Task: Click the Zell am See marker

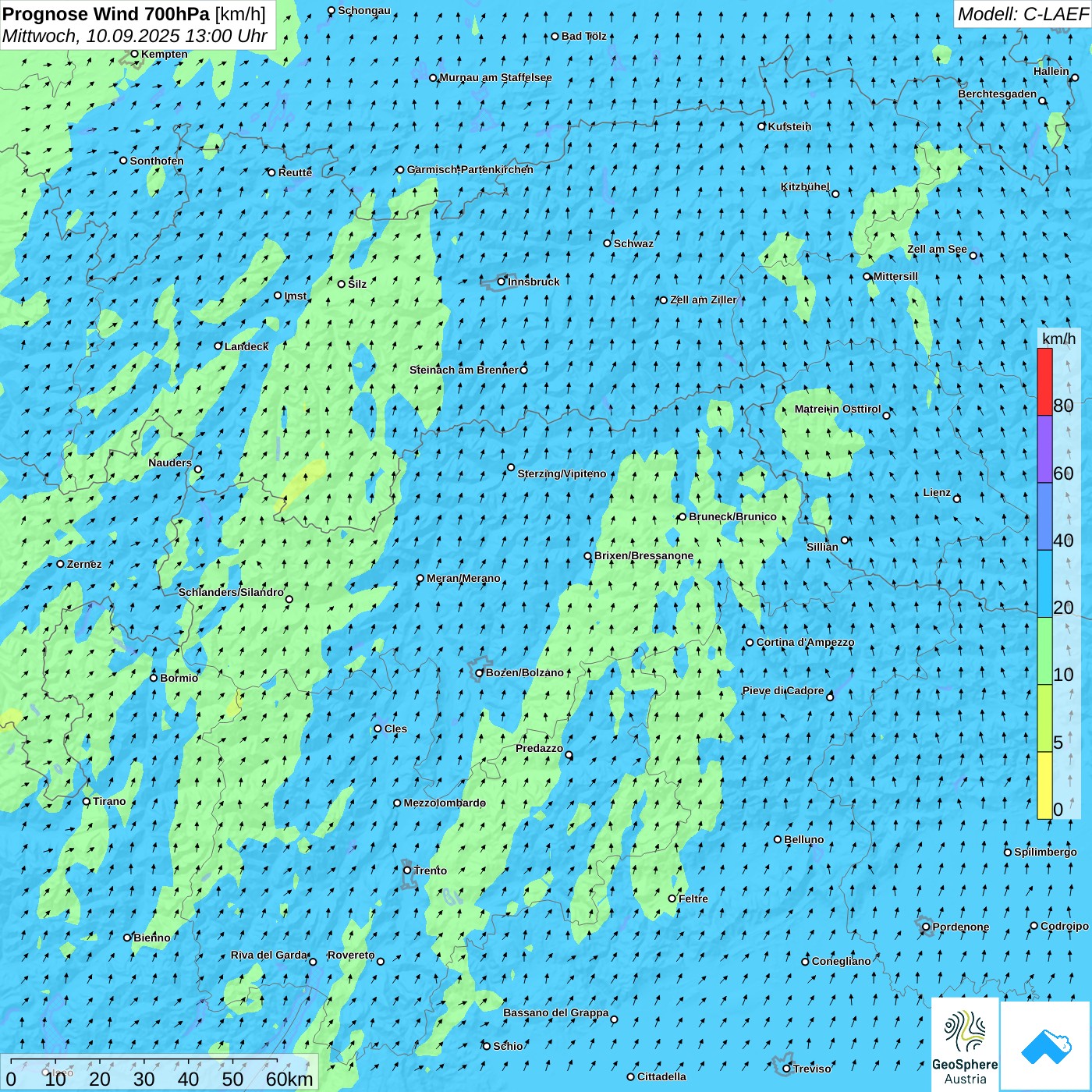Action: (973, 256)
